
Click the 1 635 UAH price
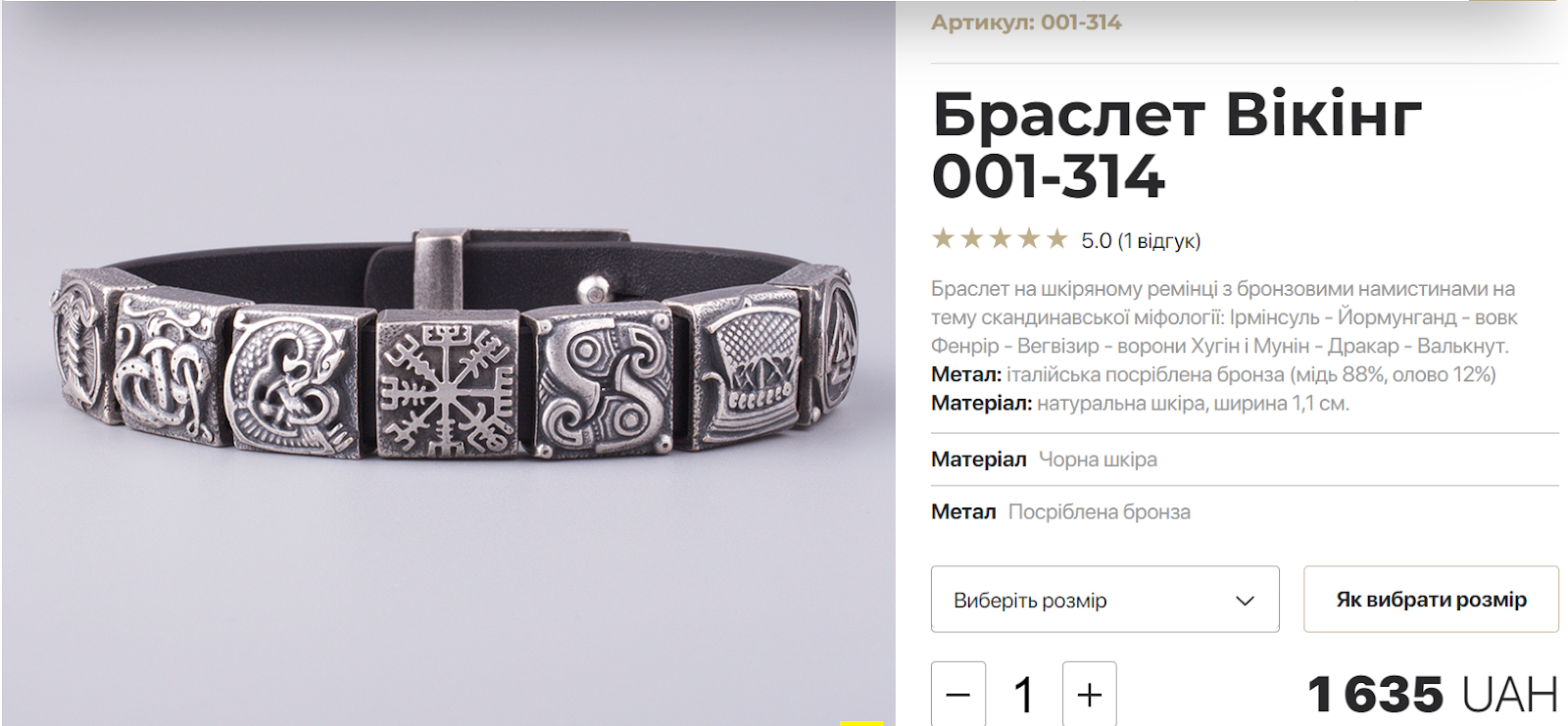coord(1433,695)
